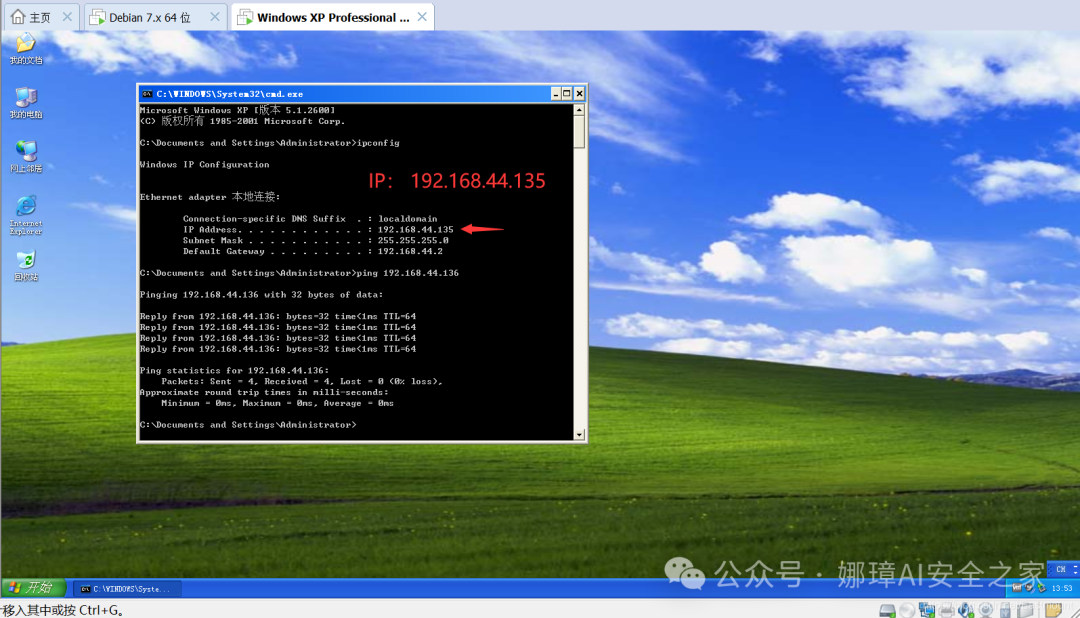The height and width of the screenshot is (618, 1080).
Task: Open the language bar options arrow
Action: [1076, 573]
